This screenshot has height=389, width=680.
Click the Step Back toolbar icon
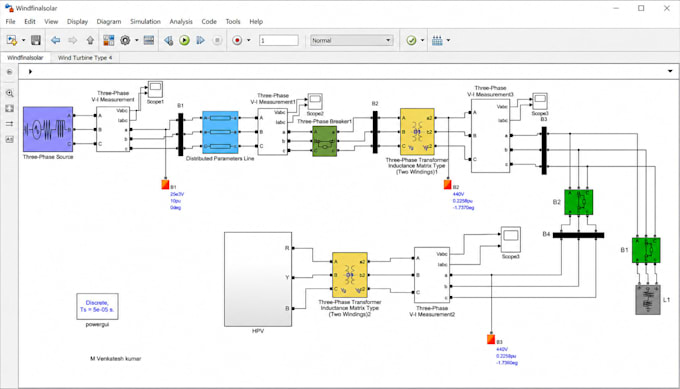(x=168, y=40)
